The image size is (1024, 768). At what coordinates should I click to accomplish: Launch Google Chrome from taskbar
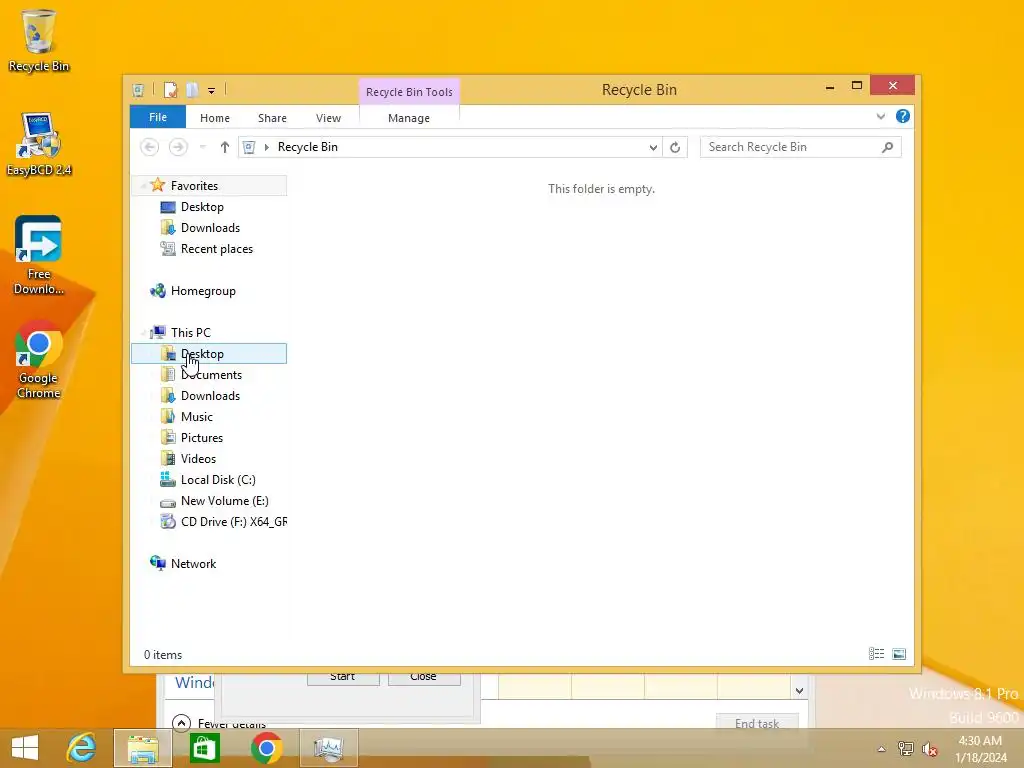point(266,748)
